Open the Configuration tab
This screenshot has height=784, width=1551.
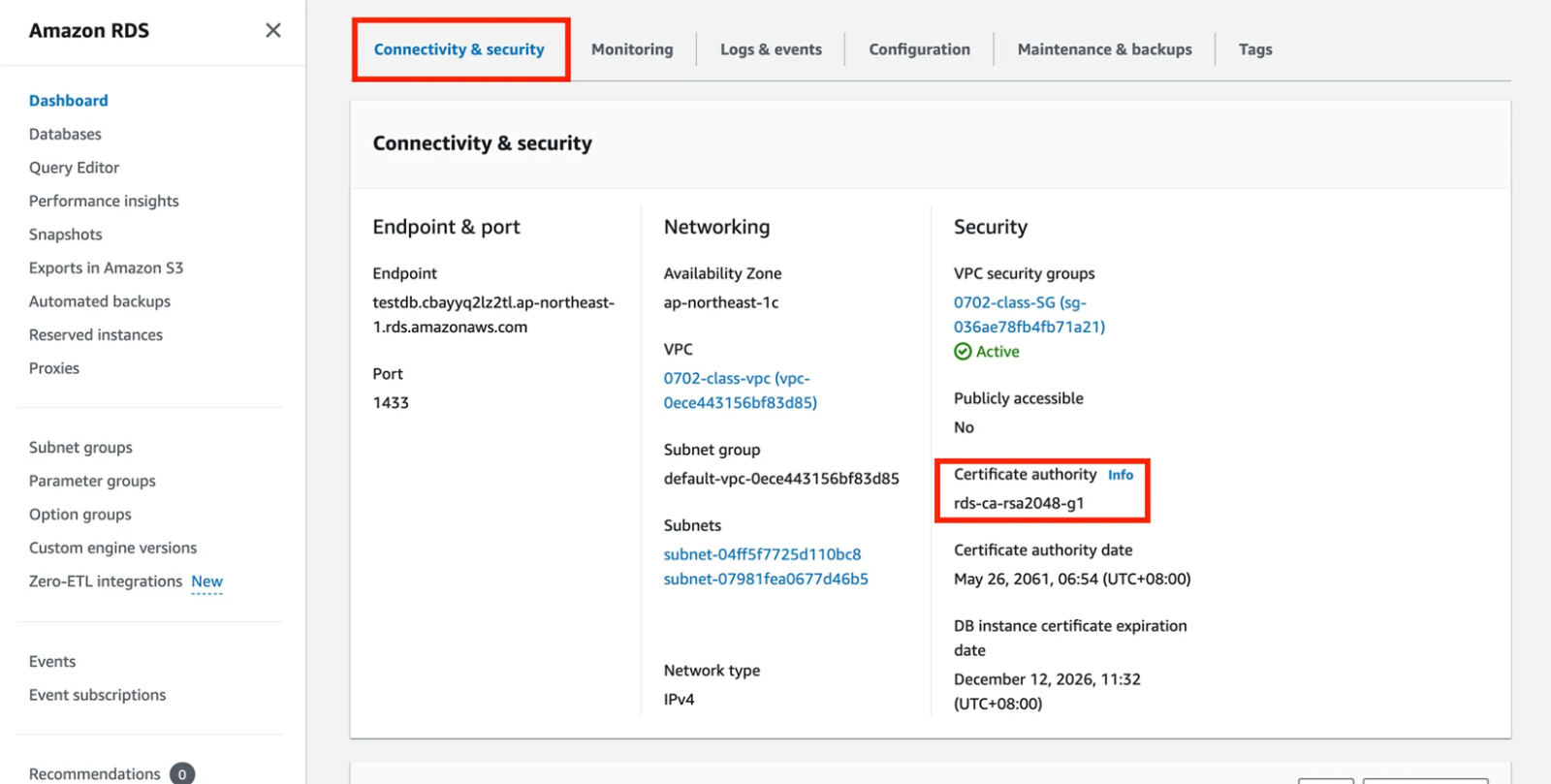919,49
